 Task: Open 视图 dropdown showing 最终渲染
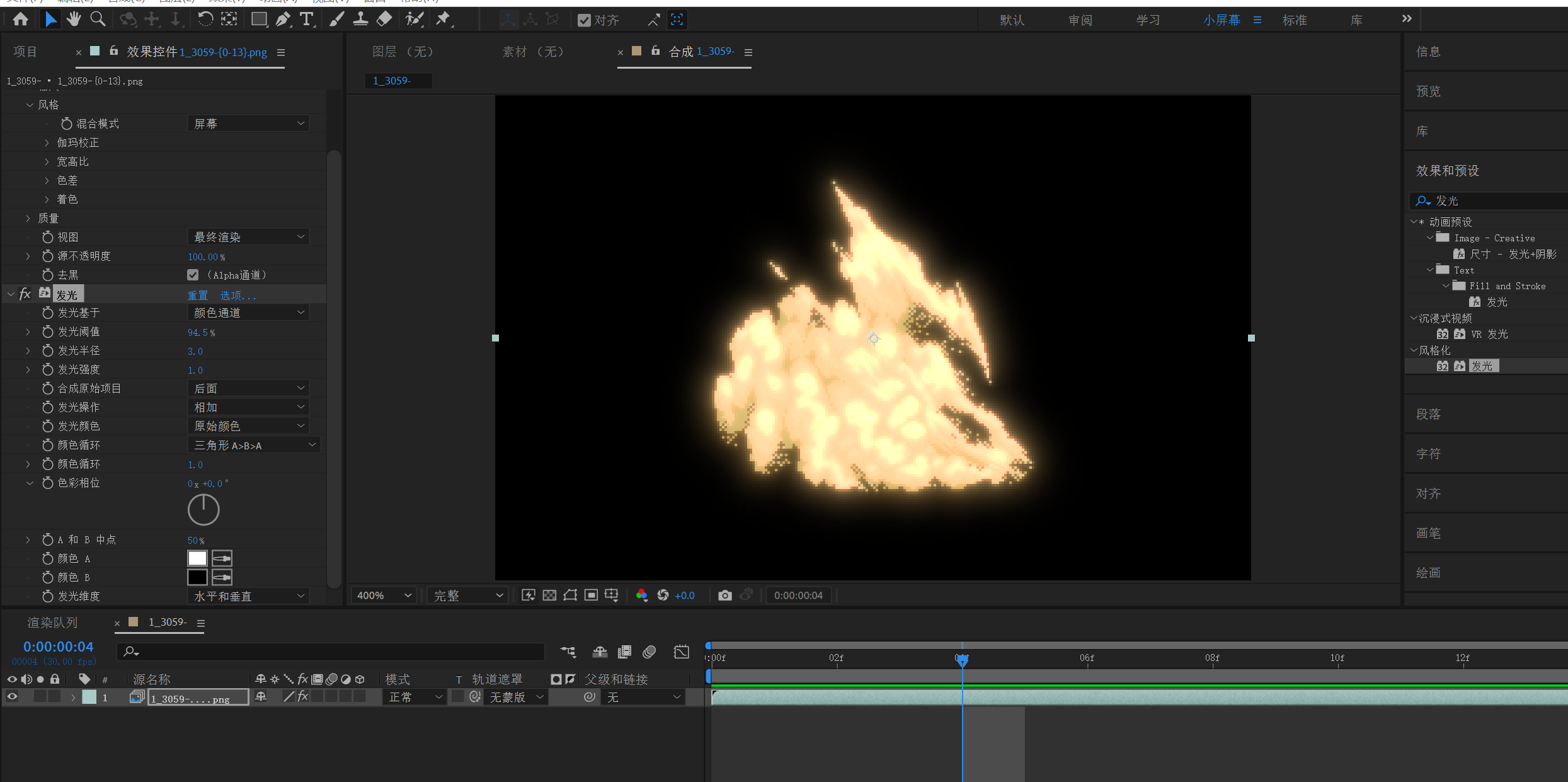click(x=248, y=237)
